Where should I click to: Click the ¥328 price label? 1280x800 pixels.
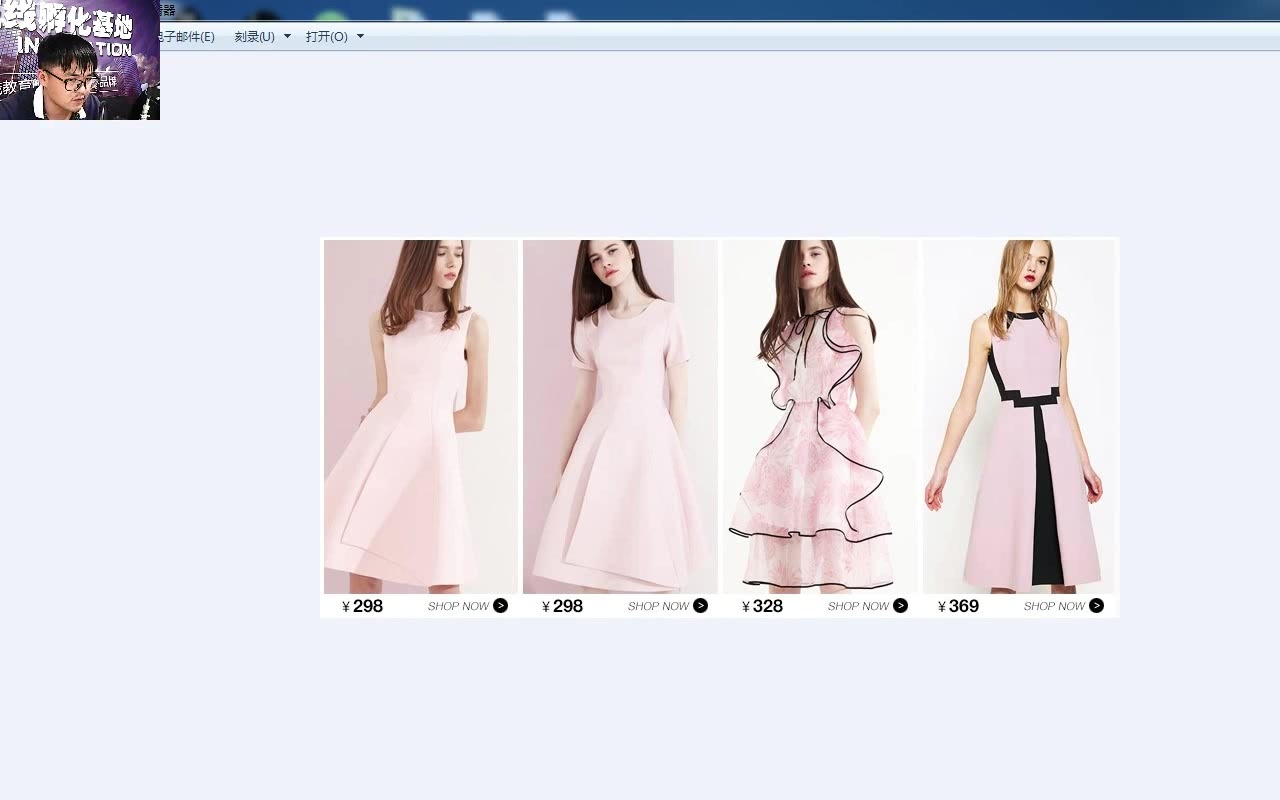(x=762, y=606)
